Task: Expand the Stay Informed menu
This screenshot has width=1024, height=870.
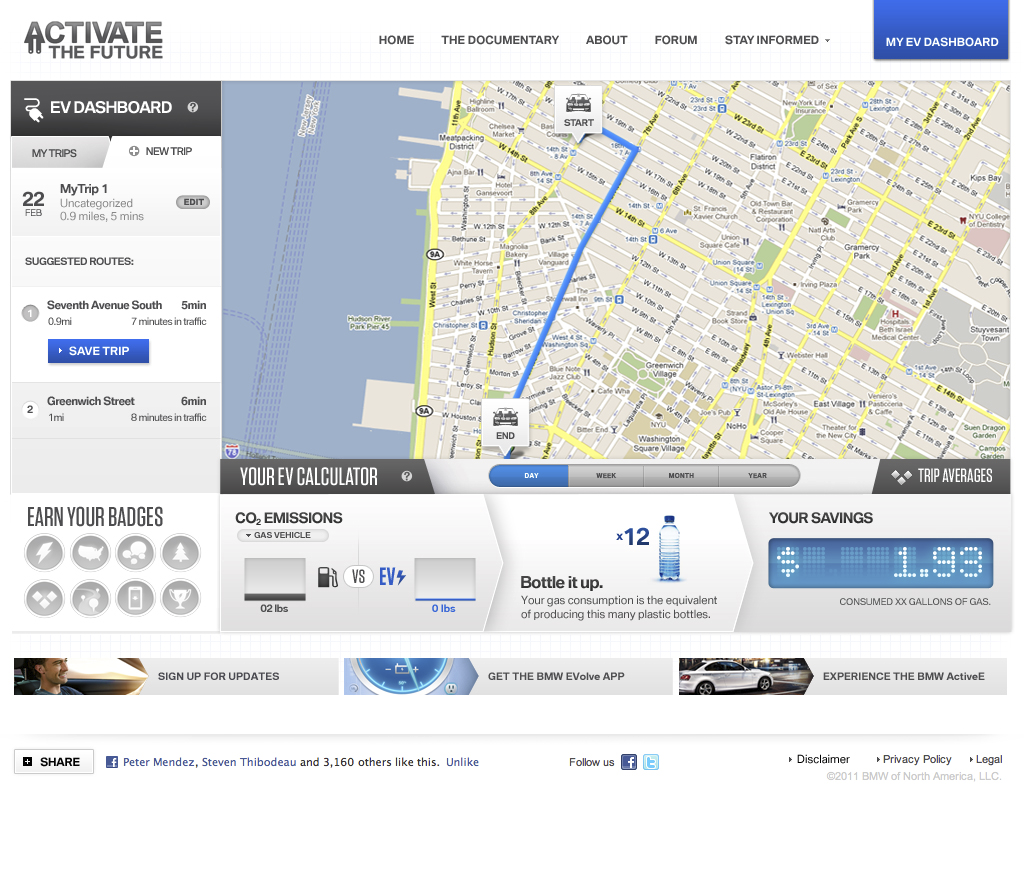Action: [x=777, y=40]
